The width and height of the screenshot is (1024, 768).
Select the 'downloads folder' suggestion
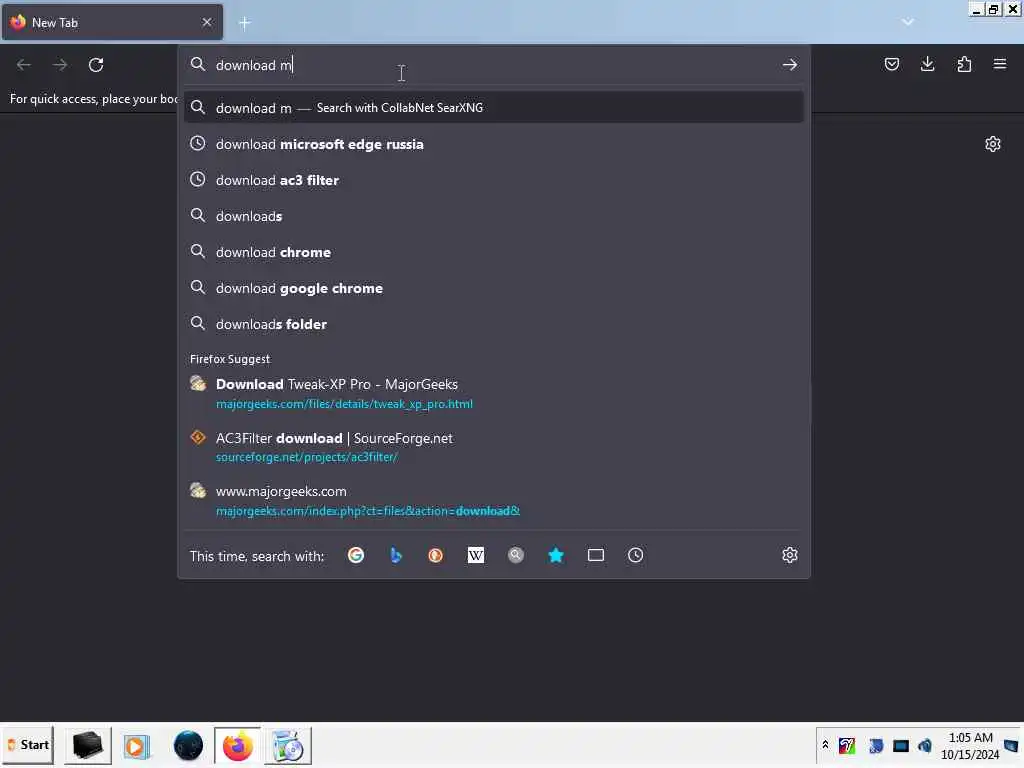tap(494, 324)
